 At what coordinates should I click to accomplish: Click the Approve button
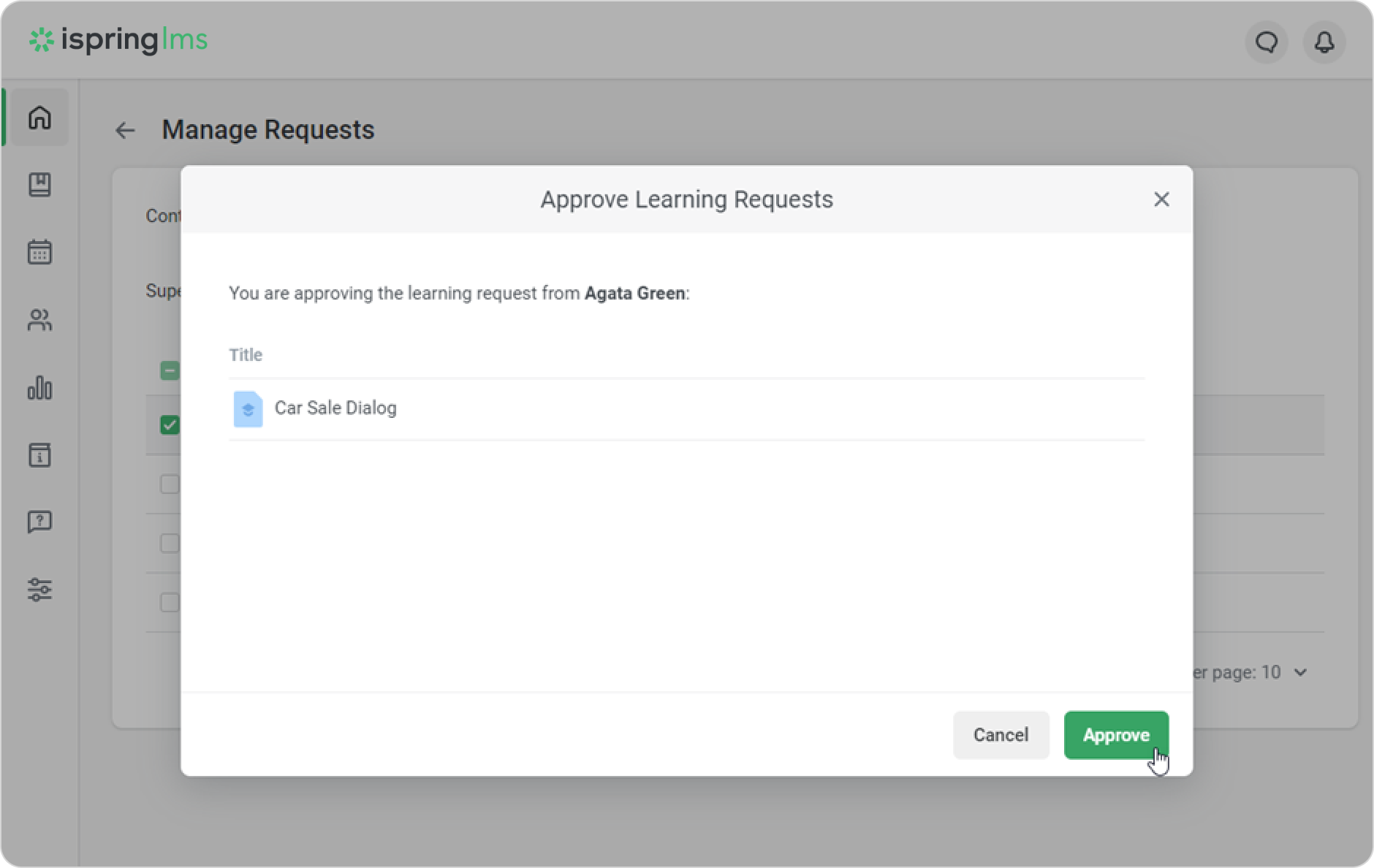click(x=1116, y=735)
